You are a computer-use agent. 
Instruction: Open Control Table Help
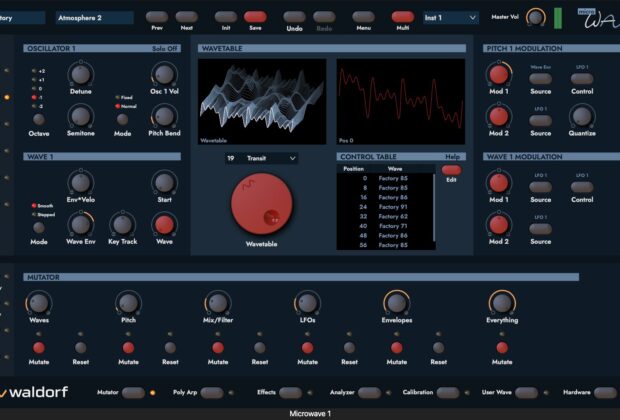pyautogui.click(x=452, y=157)
